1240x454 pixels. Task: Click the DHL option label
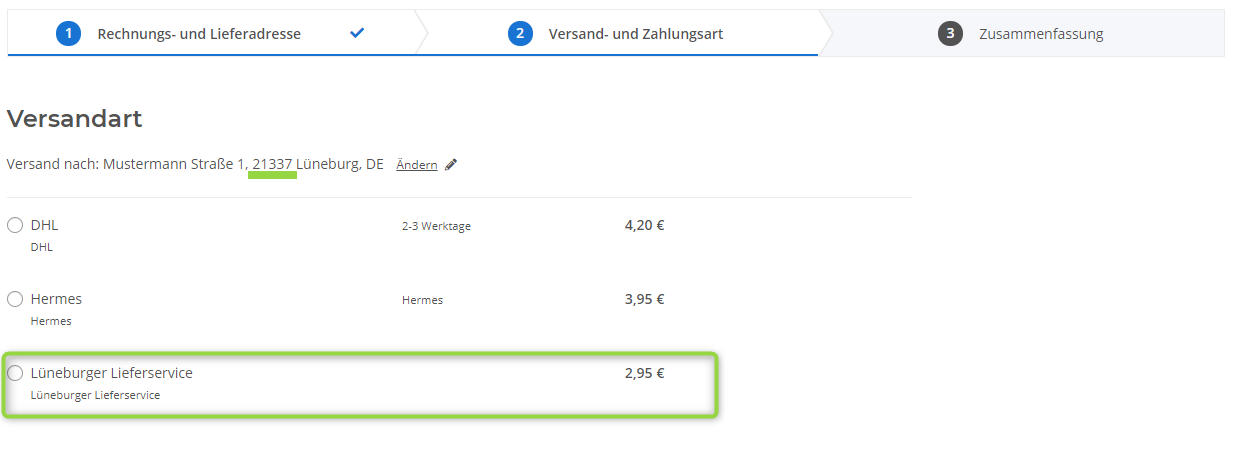pos(45,225)
